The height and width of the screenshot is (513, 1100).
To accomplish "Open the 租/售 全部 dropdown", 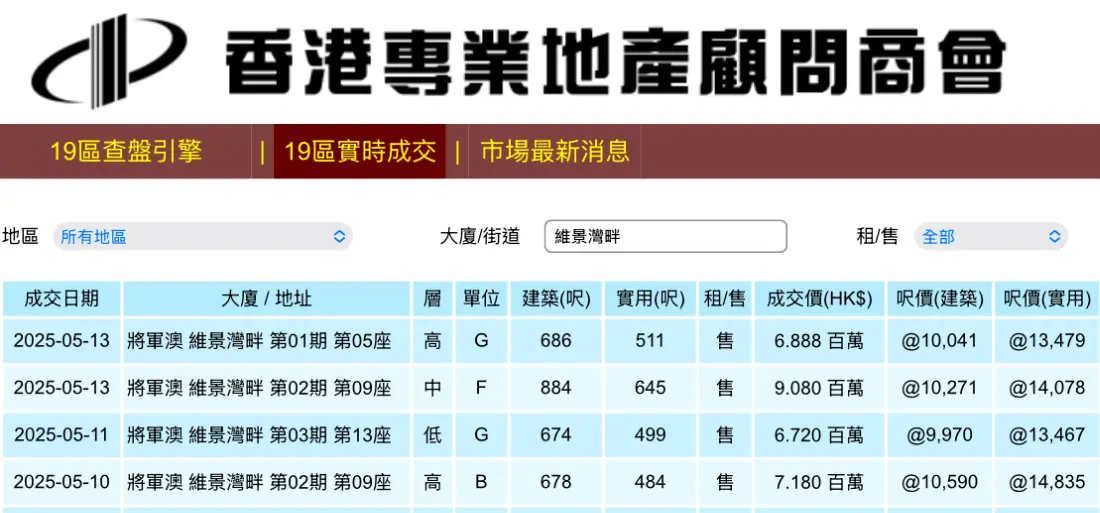I will (x=991, y=236).
